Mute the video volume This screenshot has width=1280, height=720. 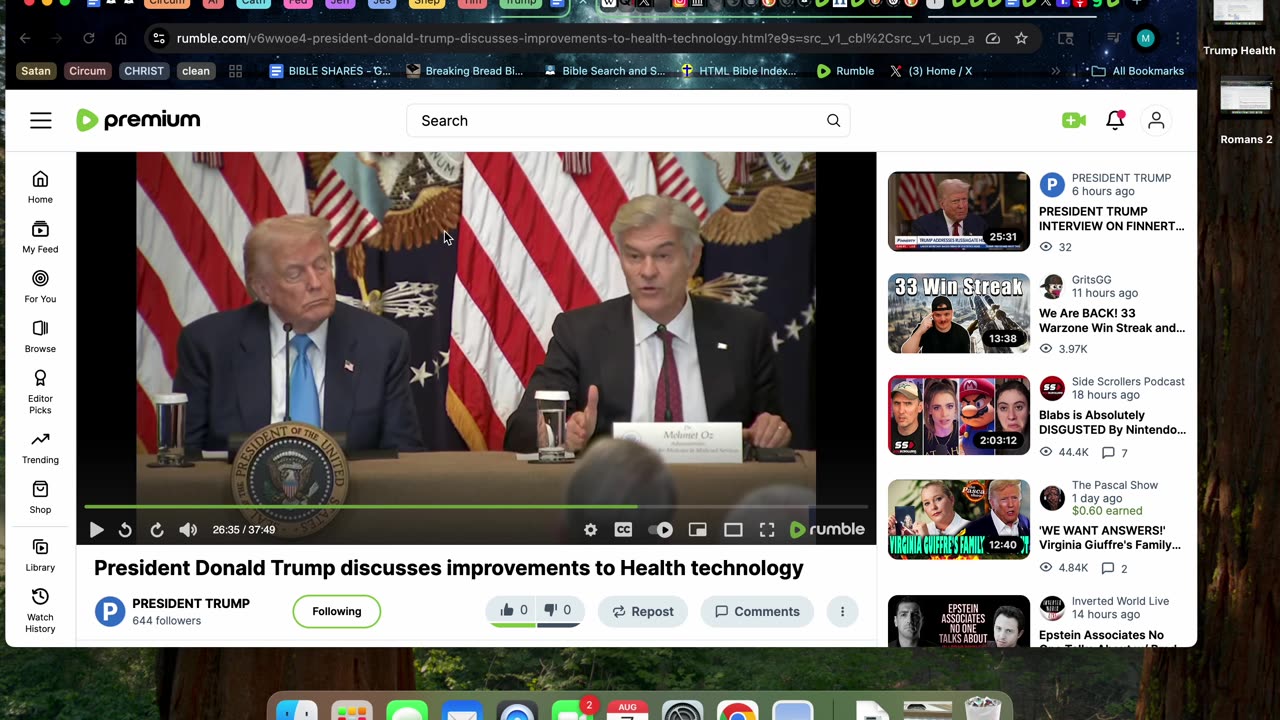point(188,530)
